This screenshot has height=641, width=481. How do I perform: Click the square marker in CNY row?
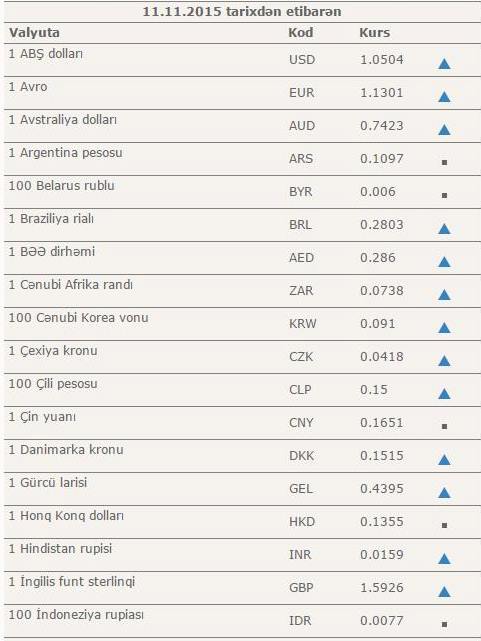coord(445,426)
